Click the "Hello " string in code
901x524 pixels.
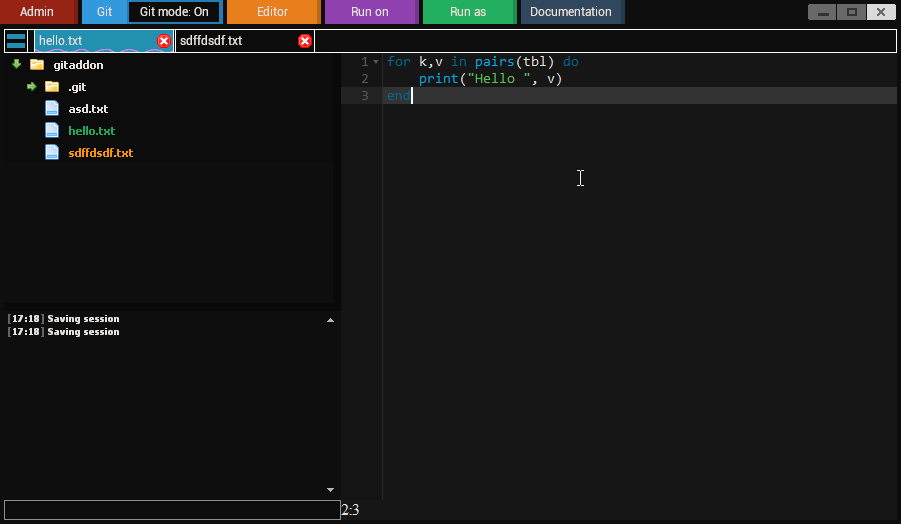(x=499, y=79)
